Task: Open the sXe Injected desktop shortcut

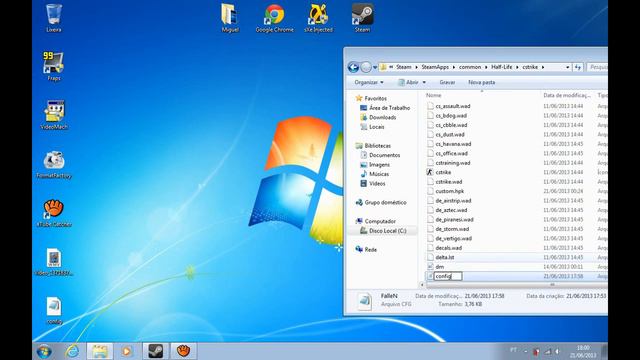Action: coord(318,18)
